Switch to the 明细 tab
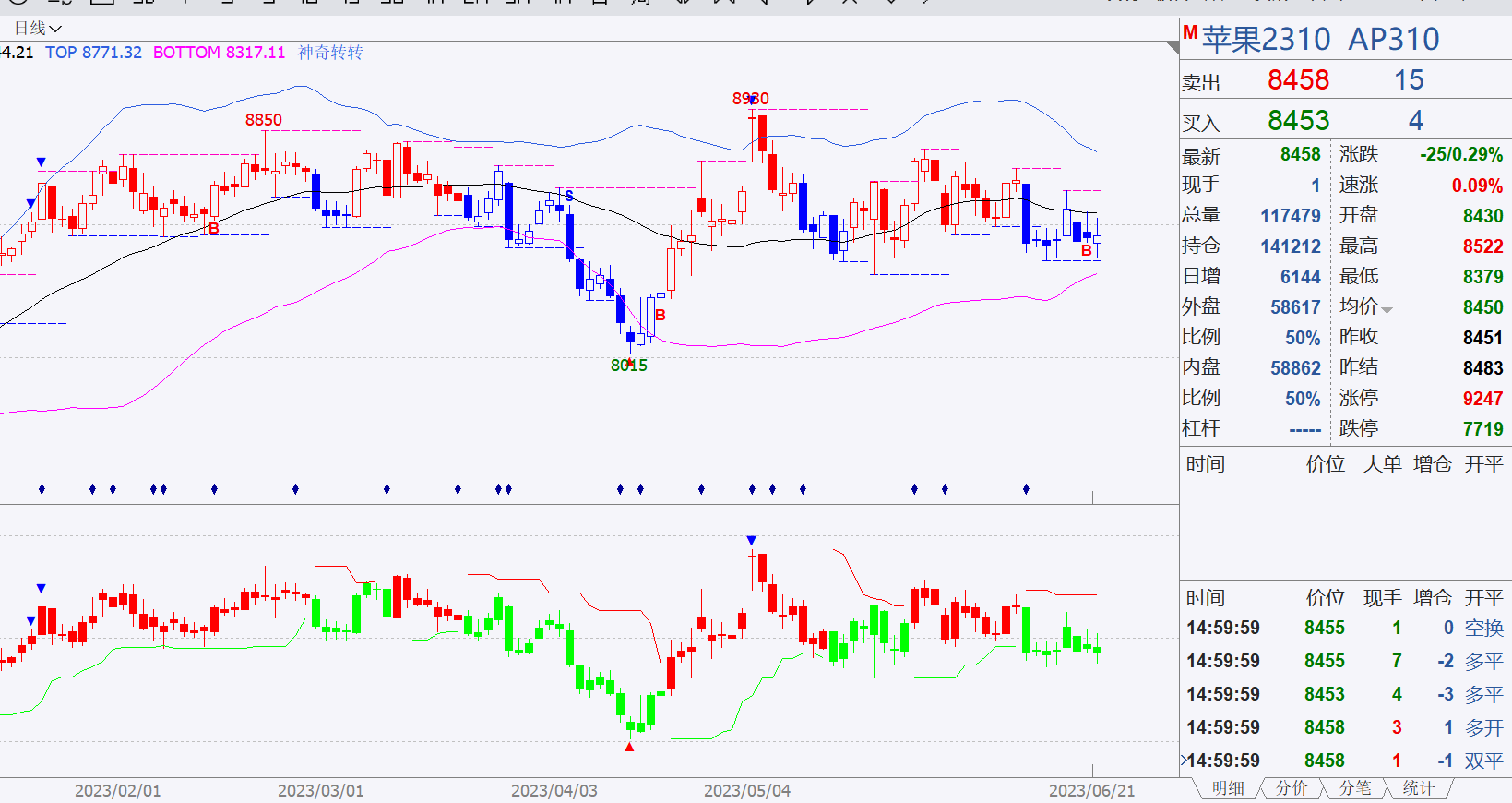This screenshot has height=803, width=1512. tap(1228, 788)
